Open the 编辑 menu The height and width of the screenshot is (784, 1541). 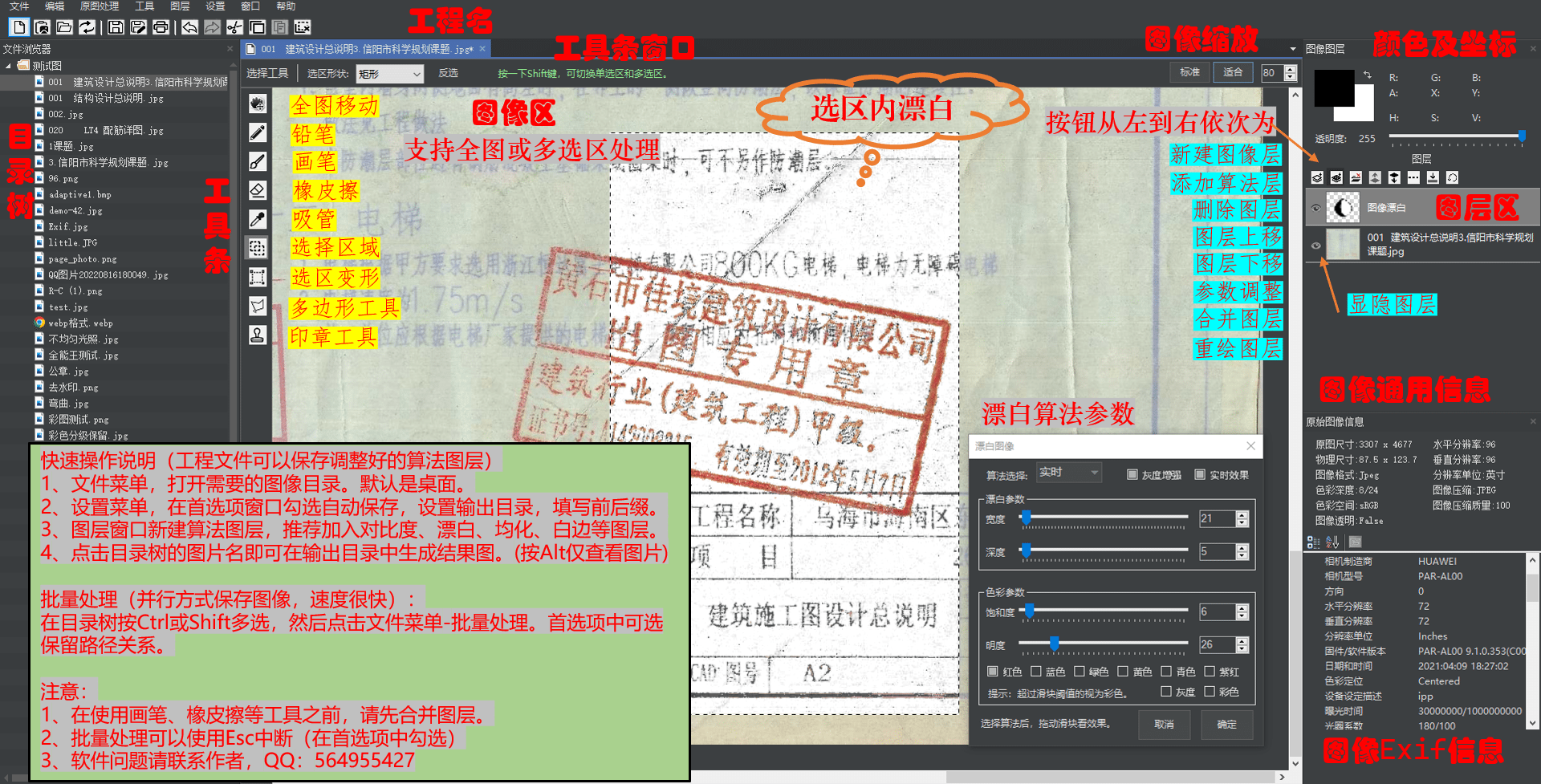[x=55, y=6]
